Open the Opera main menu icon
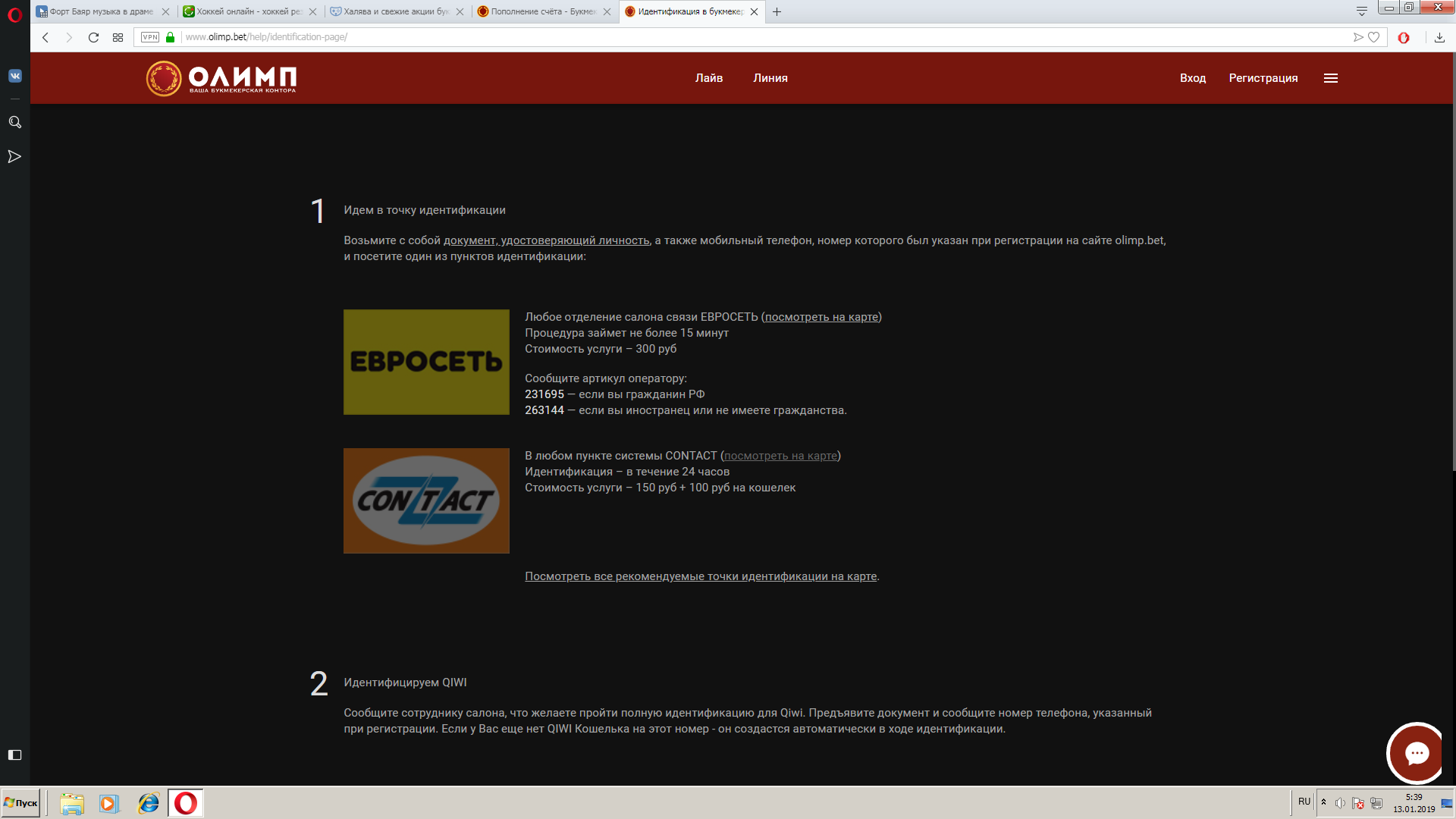This screenshot has width=1456, height=819. coord(14,14)
